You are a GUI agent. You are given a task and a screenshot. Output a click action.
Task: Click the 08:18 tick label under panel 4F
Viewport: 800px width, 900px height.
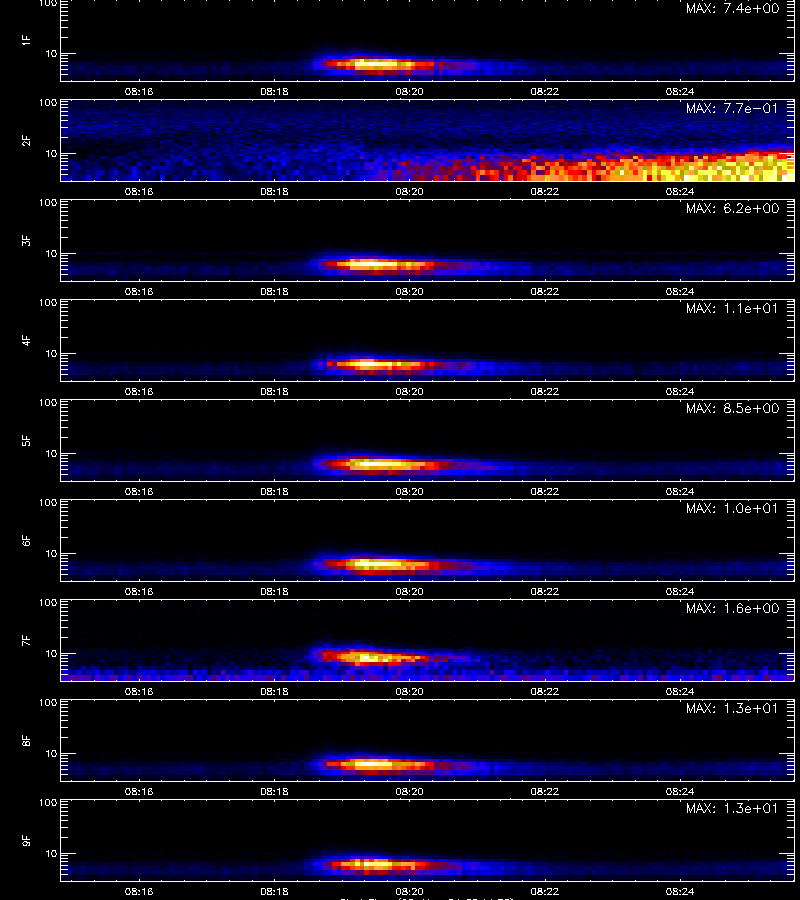pyautogui.click(x=274, y=391)
